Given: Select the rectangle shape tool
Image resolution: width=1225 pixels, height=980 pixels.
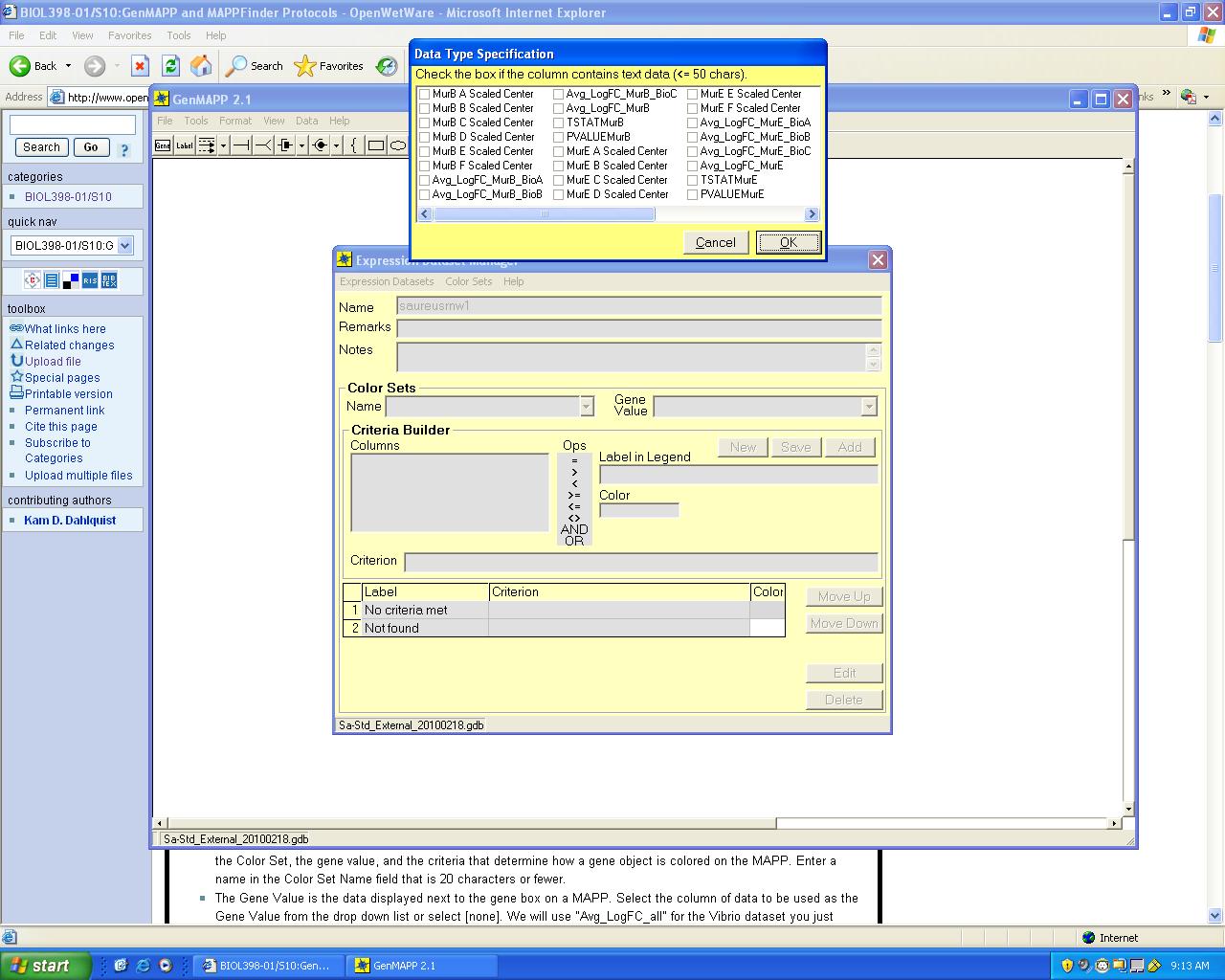Looking at the screenshot, I should [x=376, y=145].
